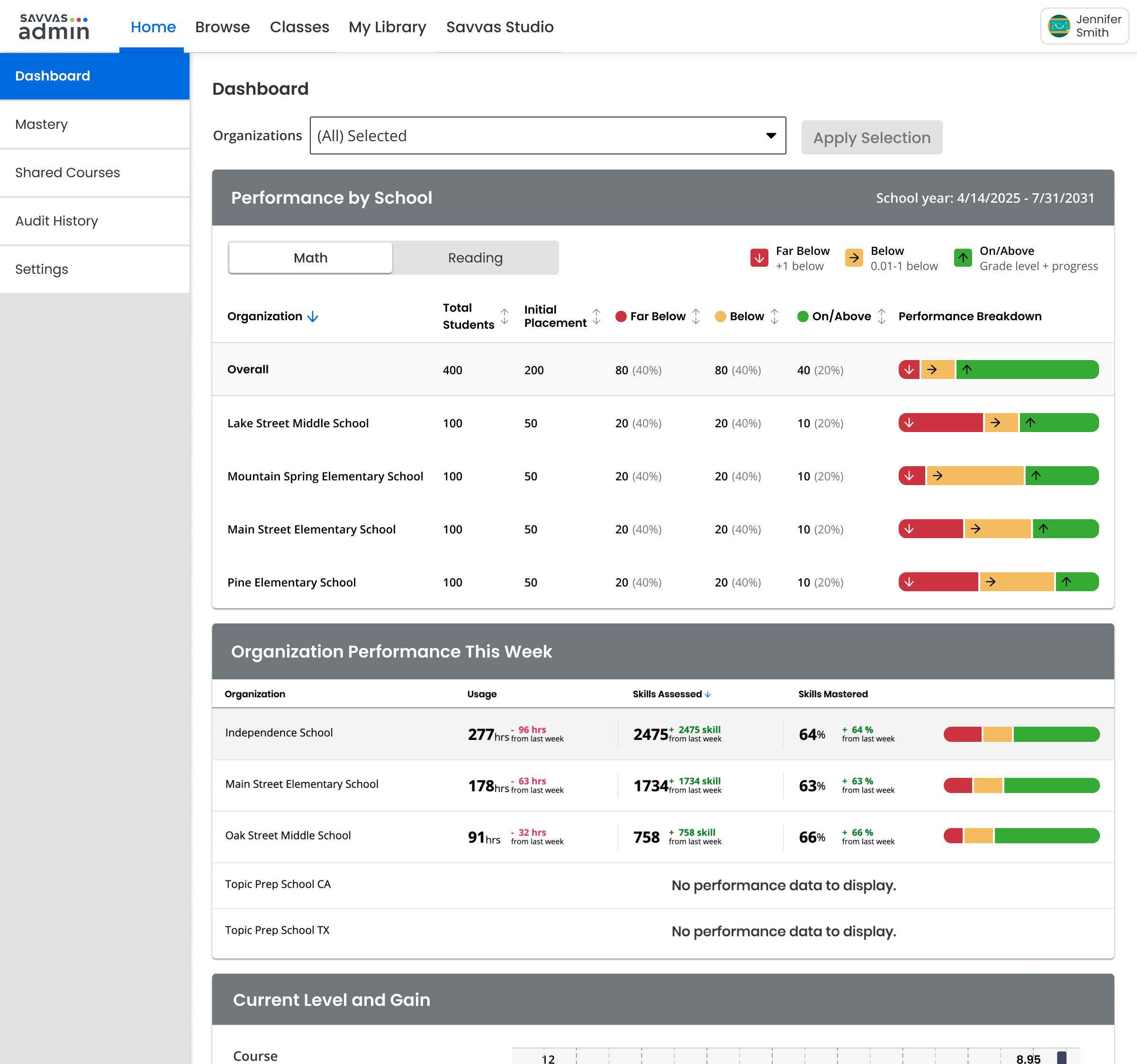The image size is (1137, 1064).
Task: Sort by Initial Placement column arrows
Action: click(x=596, y=316)
